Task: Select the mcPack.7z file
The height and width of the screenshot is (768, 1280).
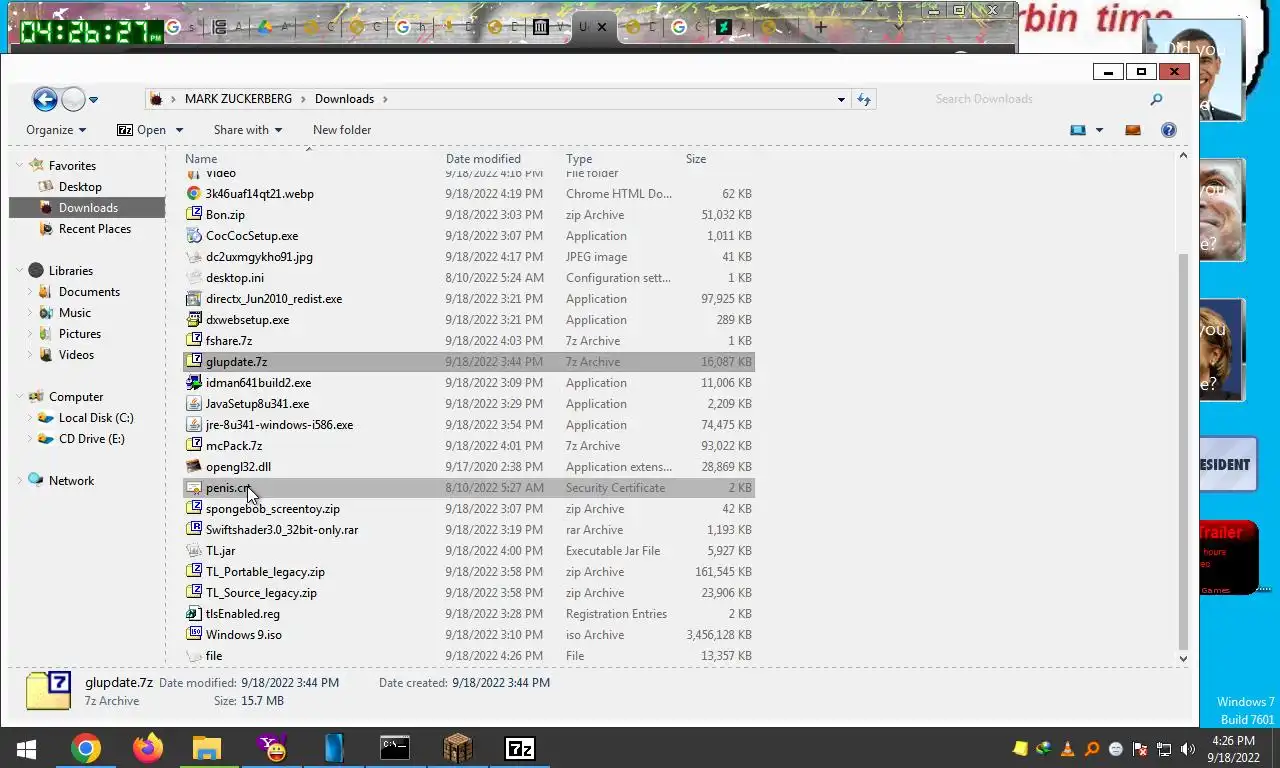Action: (234, 446)
